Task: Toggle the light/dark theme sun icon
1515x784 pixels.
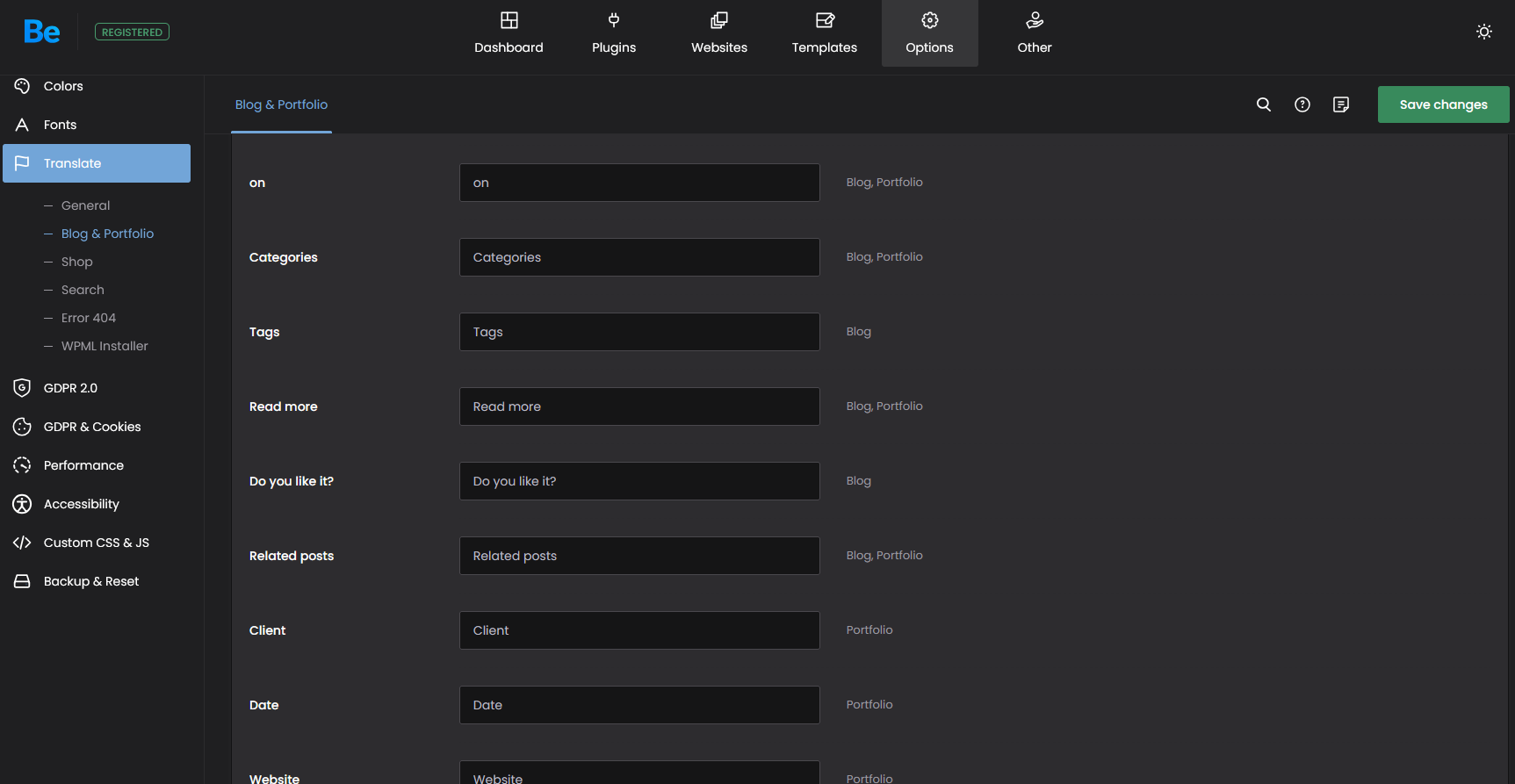Action: [1483, 32]
